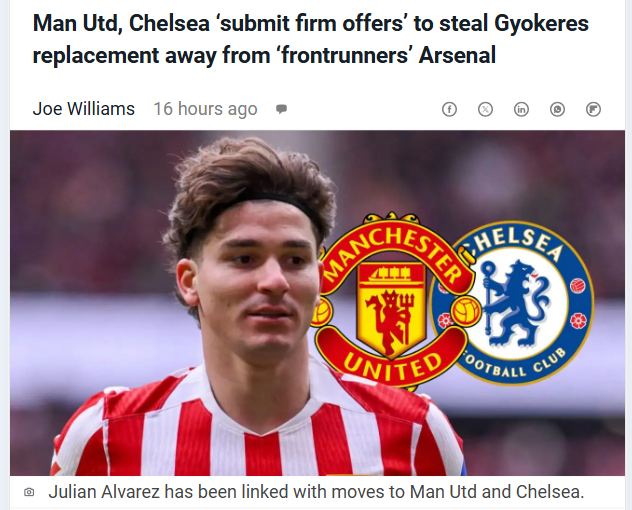Image resolution: width=632 pixels, height=510 pixels.
Task: Click 'Chelsea.' at the caption end
Action: click(x=550, y=492)
